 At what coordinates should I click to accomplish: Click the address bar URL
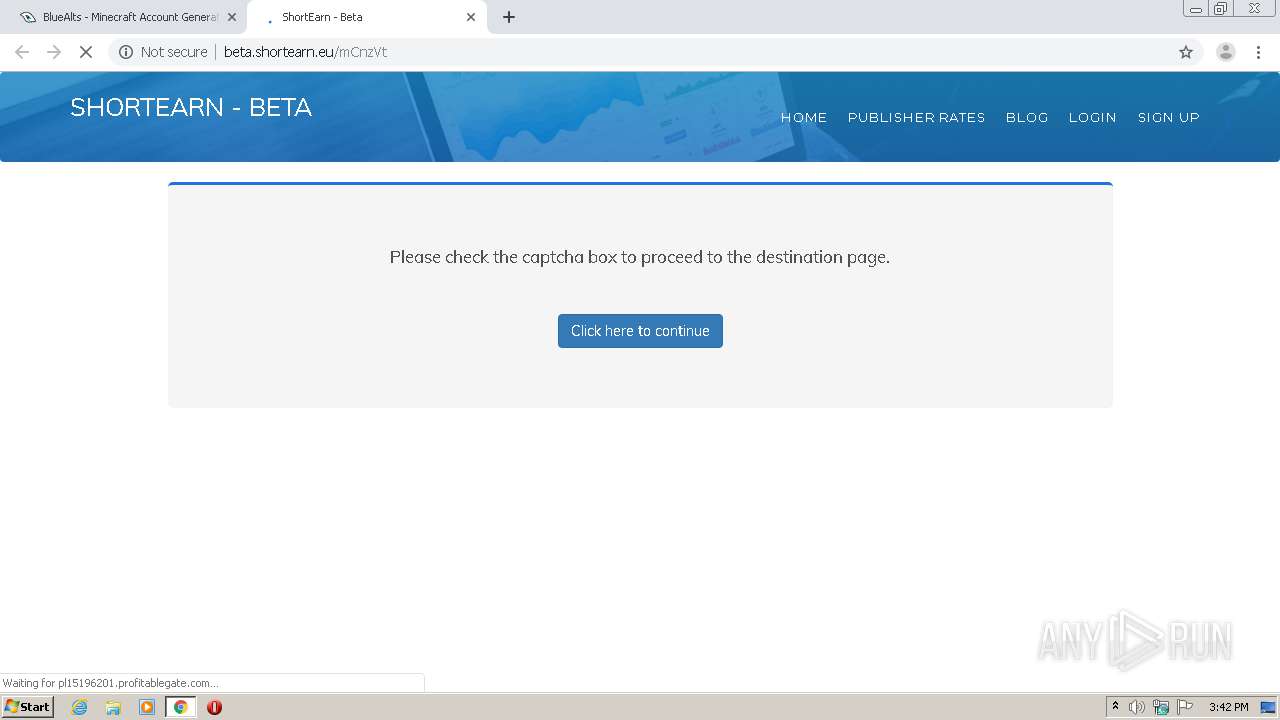click(305, 52)
